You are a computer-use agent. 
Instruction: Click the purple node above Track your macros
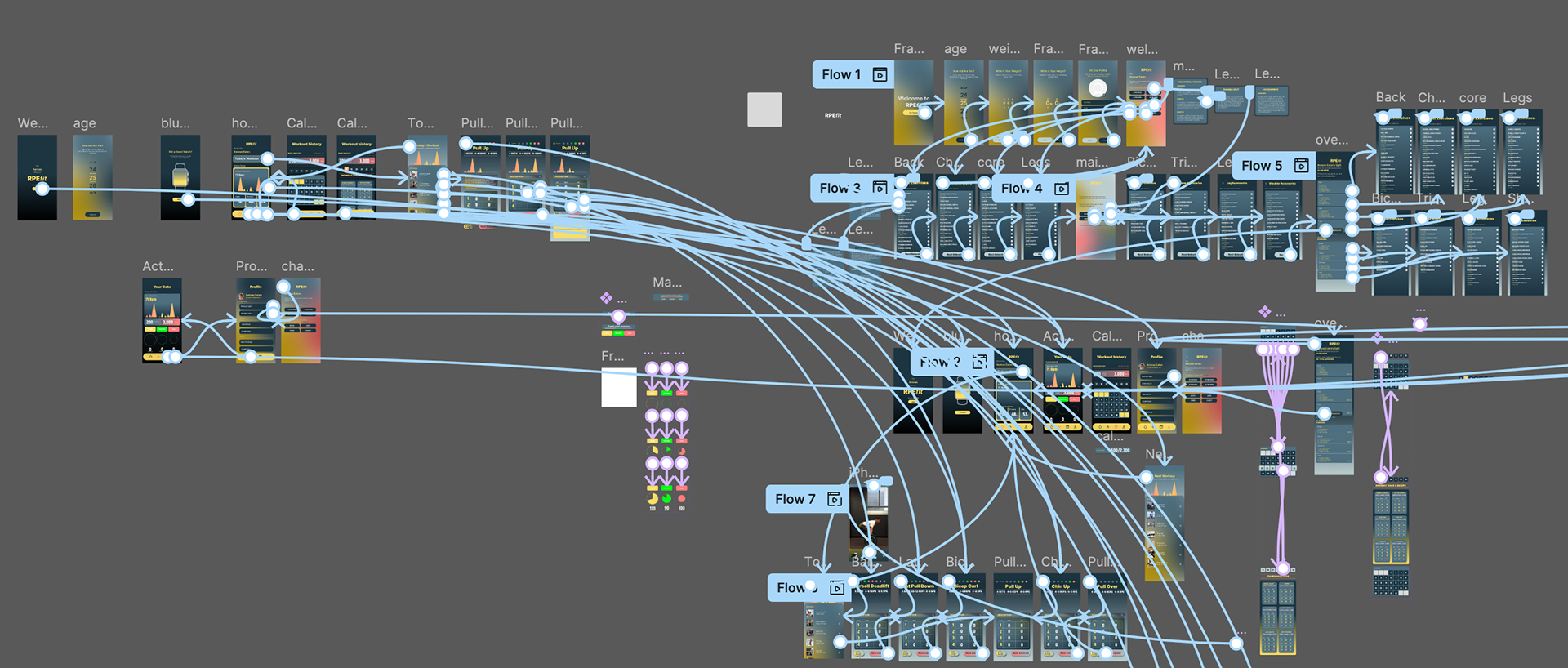[618, 316]
